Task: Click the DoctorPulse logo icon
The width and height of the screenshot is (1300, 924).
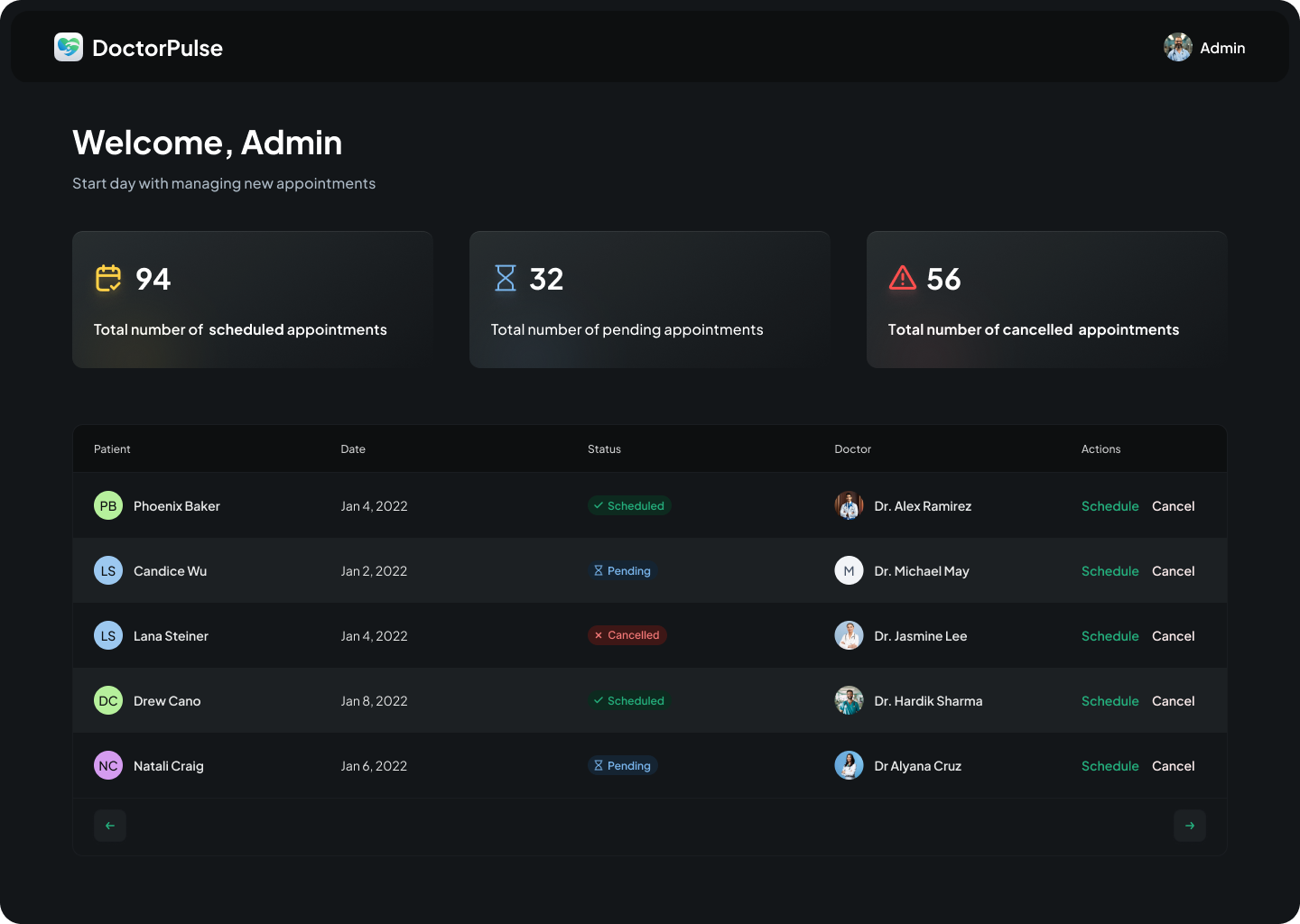Action: coord(69,48)
